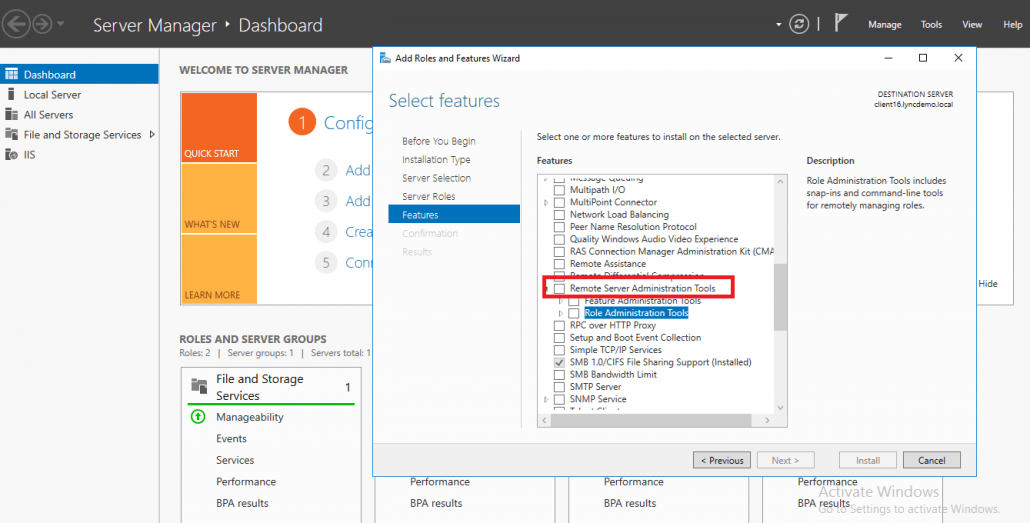The width and height of the screenshot is (1030, 523).
Task: Check SNMP Service checkbox
Action: pos(559,399)
